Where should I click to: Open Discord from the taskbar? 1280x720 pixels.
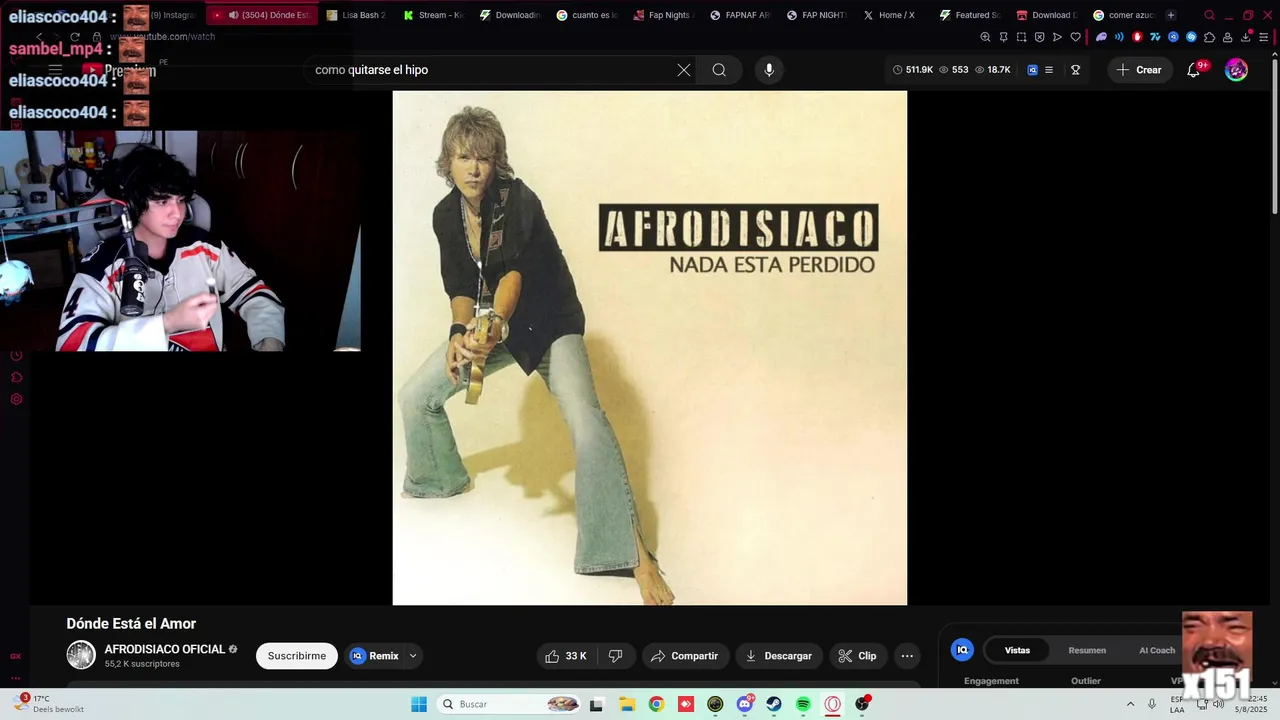pyautogui.click(x=745, y=704)
